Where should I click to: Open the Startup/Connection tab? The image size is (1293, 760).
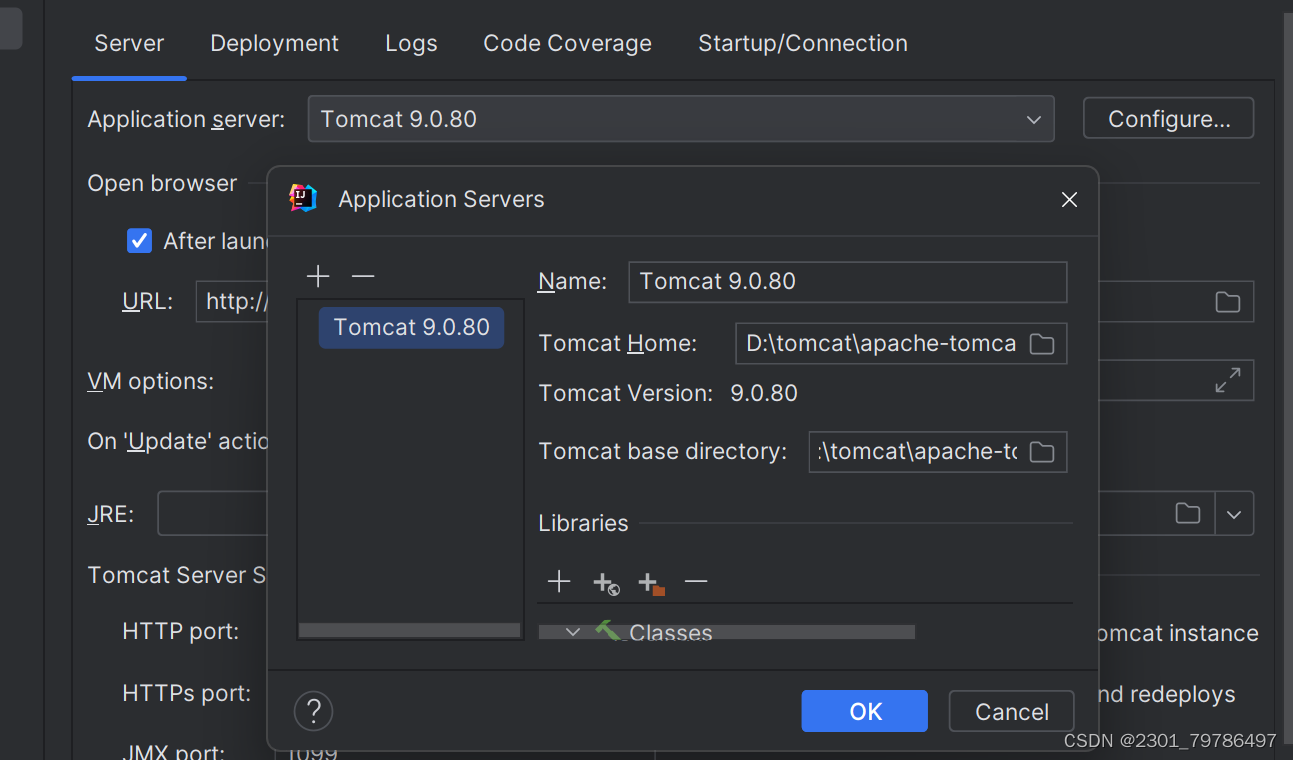coord(803,43)
